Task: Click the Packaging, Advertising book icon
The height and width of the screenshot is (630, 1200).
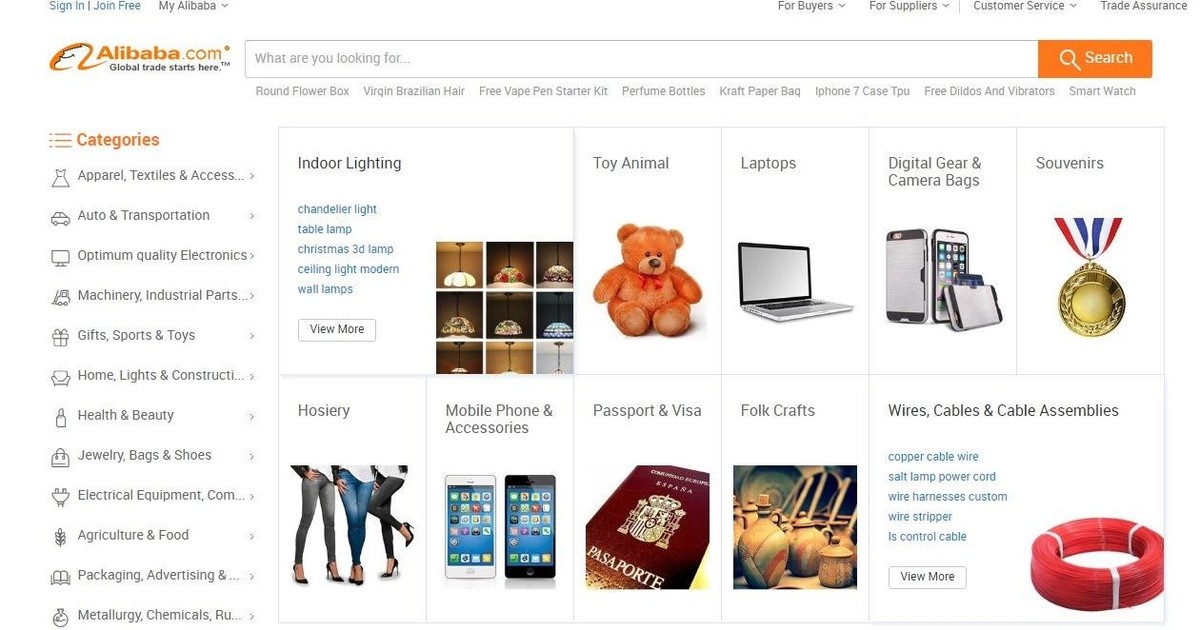Action: pos(60,577)
